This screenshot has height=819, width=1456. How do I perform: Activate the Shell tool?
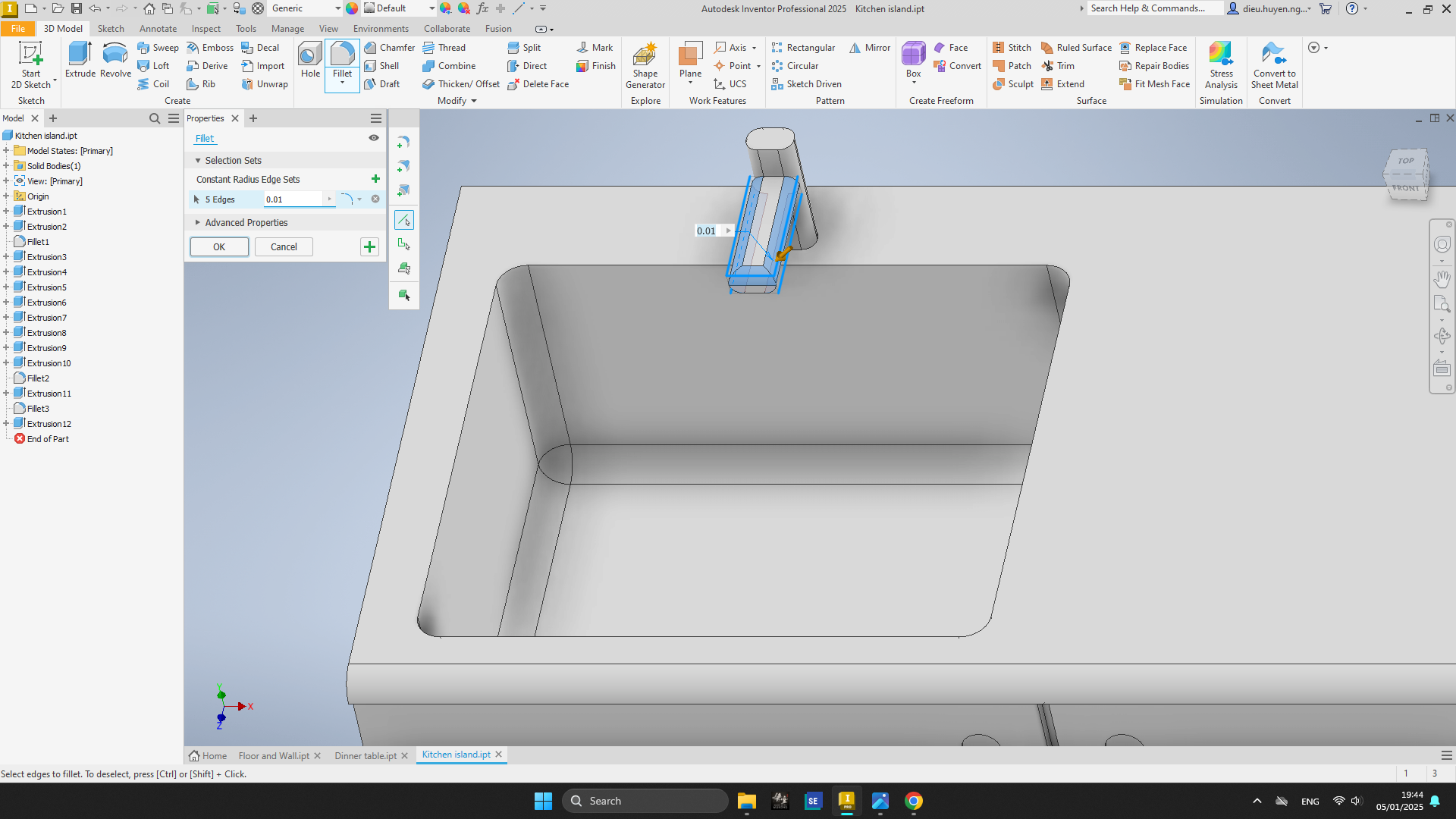click(x=381, y=66)
